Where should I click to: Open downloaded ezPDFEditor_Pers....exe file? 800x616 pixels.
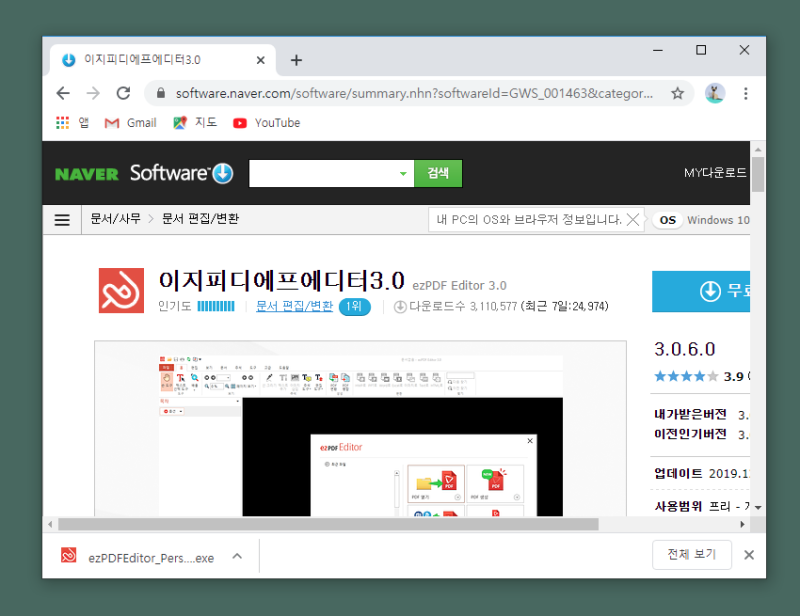(x=138, y=557)
